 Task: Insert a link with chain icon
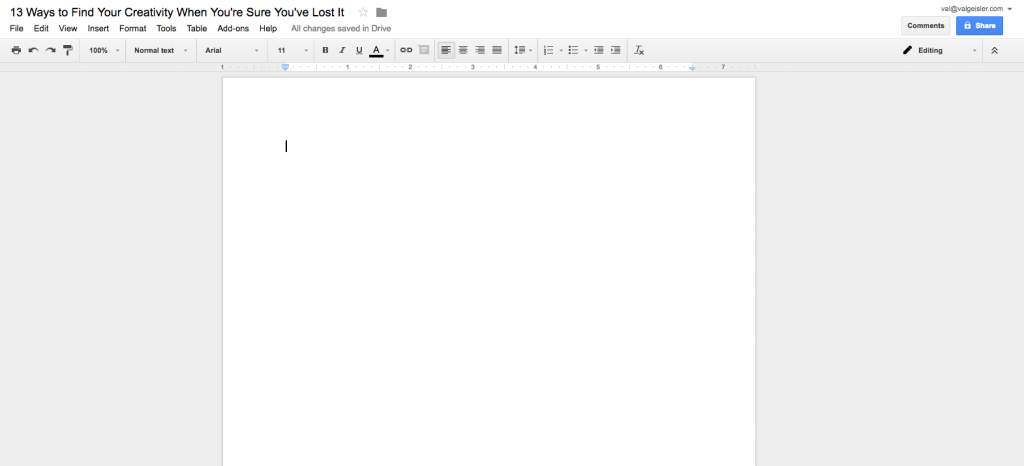(406, 50)
